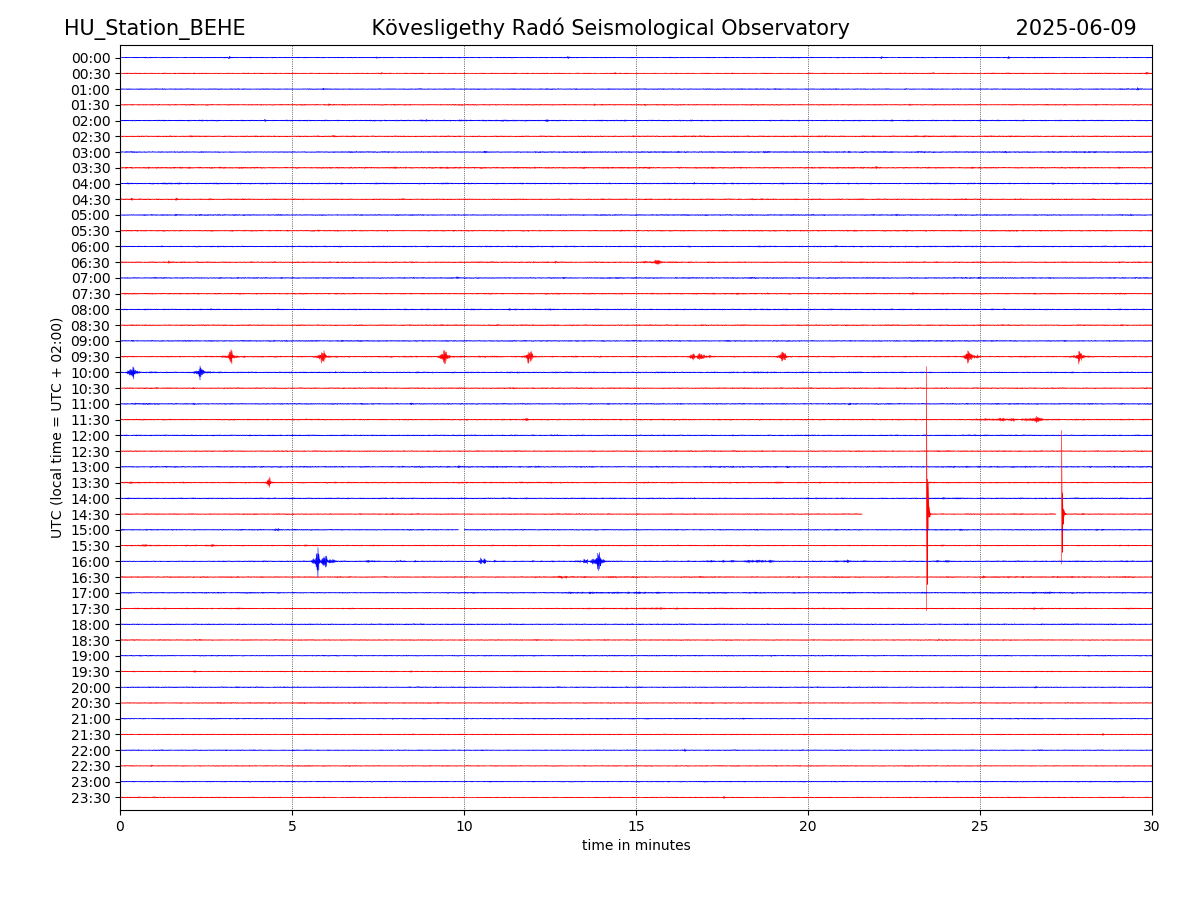Viewport: 1200px width, 900px height.
Task: Click x-axis tick label 10
Action: click(464, 827)
